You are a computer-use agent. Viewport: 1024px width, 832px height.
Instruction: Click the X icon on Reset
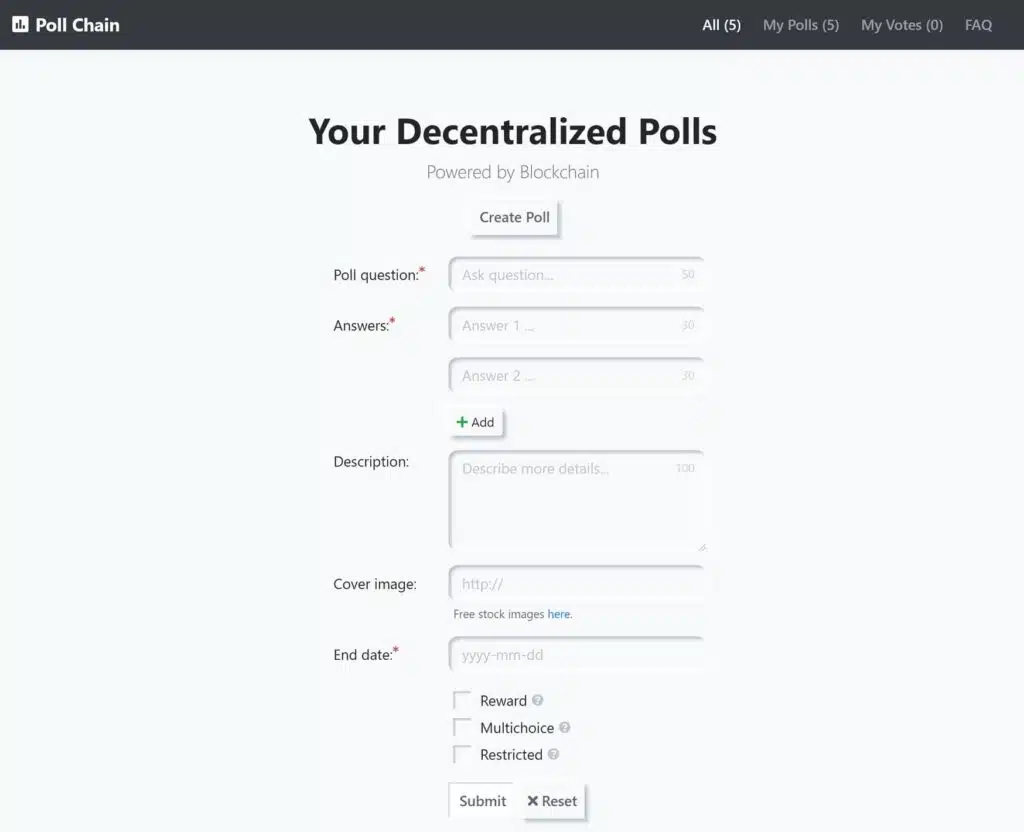click(532, 801)
